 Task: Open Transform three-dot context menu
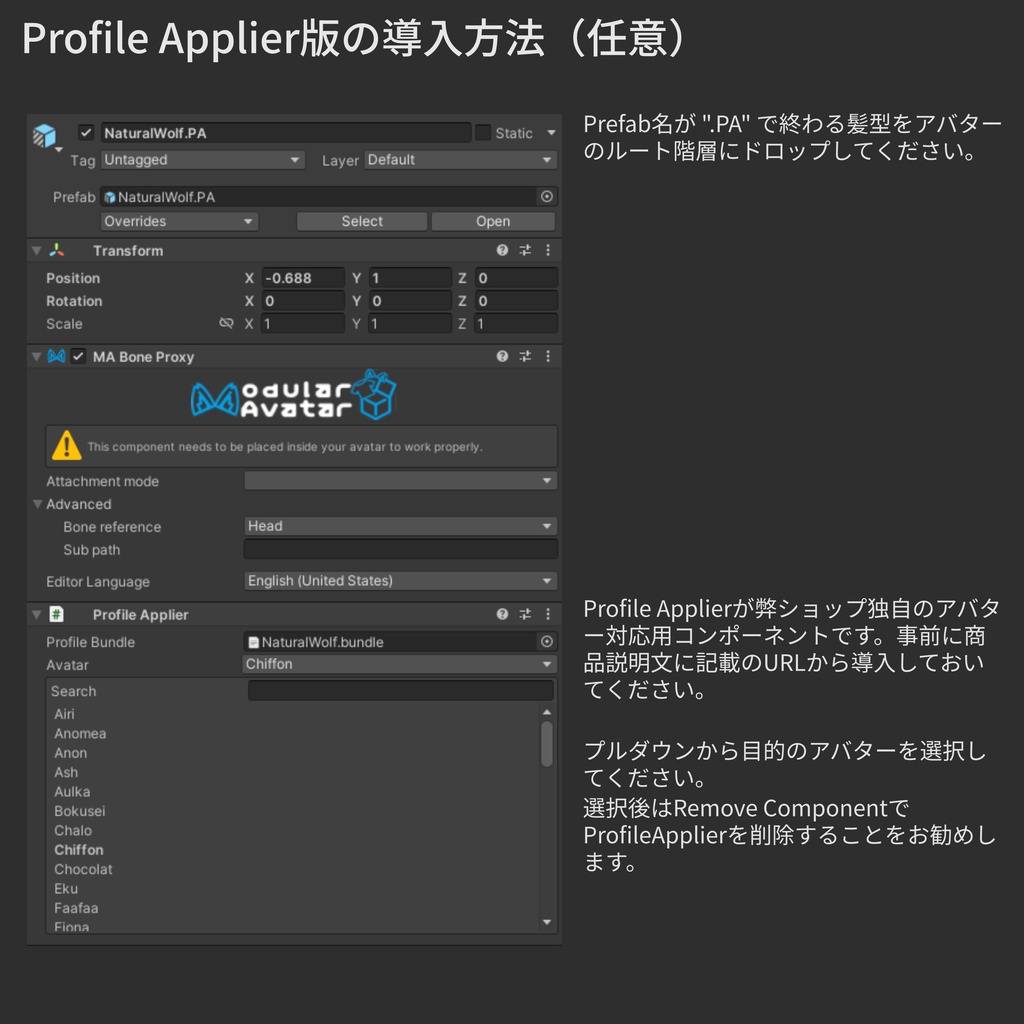548,250
